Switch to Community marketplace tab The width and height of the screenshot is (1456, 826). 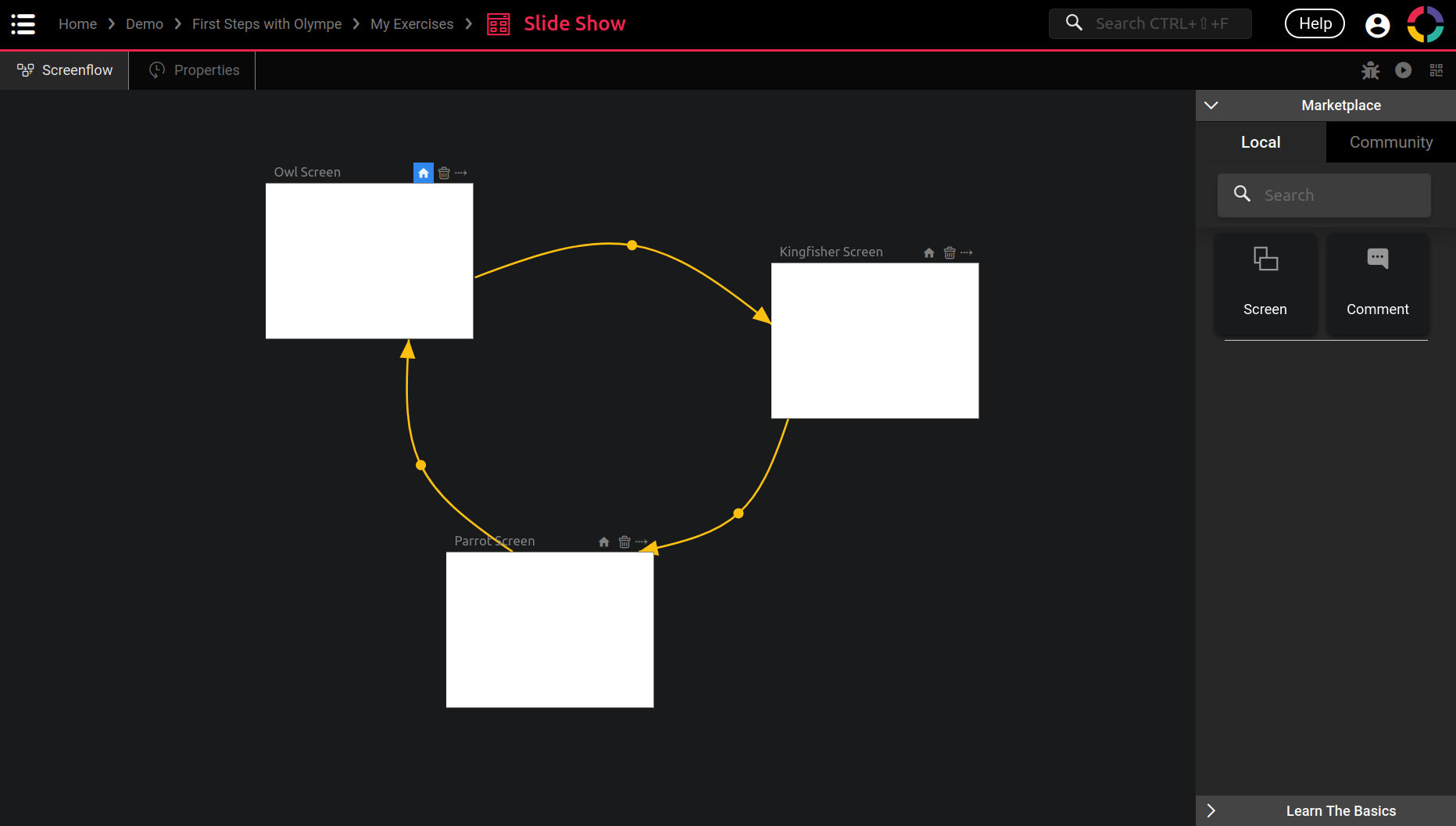1390,142
